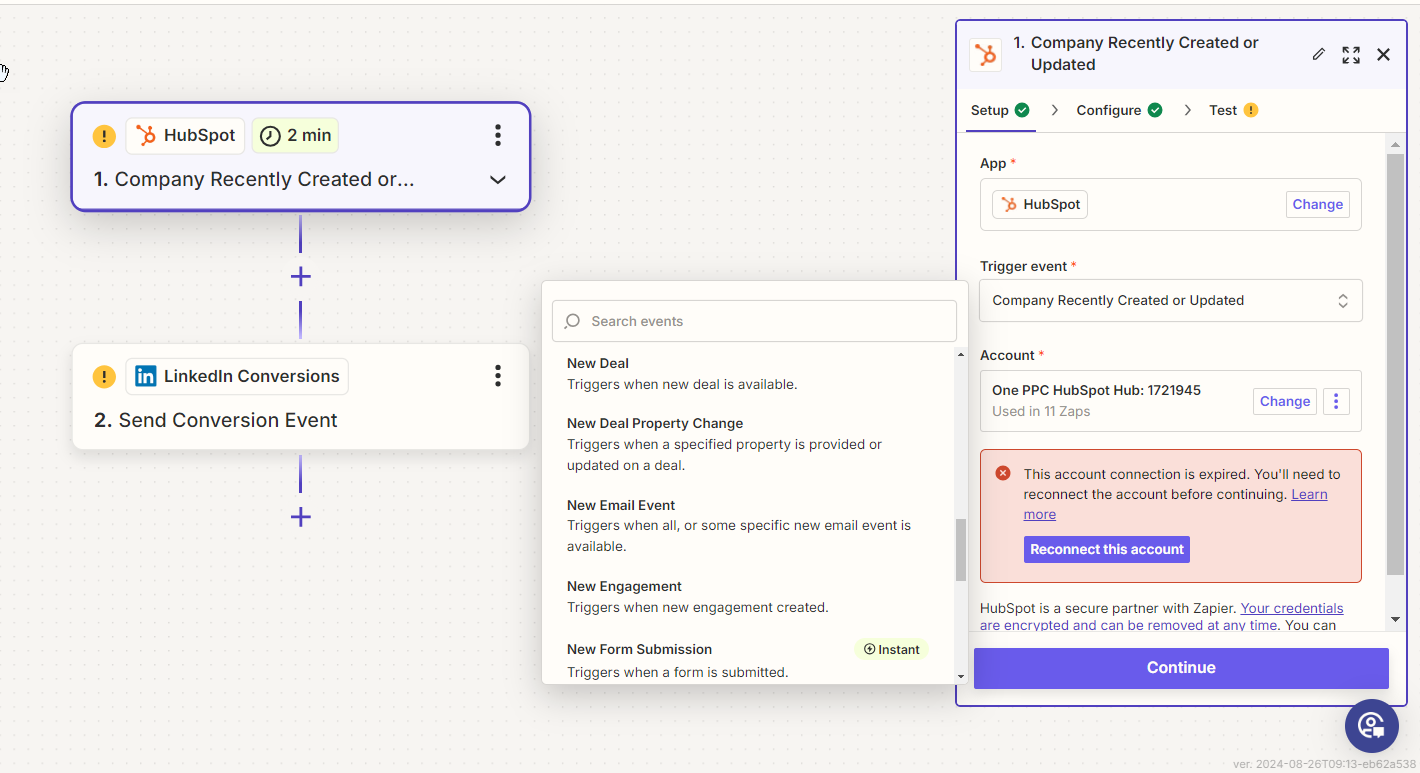Click the LinkedIn Conversions app badge on step 2
The width and height of the screenshot is (1420, 773).
237,376
